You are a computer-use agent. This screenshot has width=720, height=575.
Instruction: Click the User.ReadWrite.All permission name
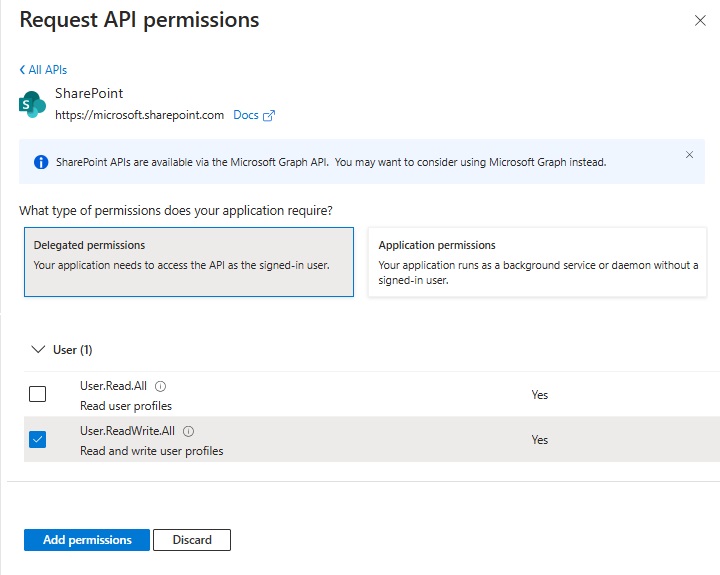127,431
